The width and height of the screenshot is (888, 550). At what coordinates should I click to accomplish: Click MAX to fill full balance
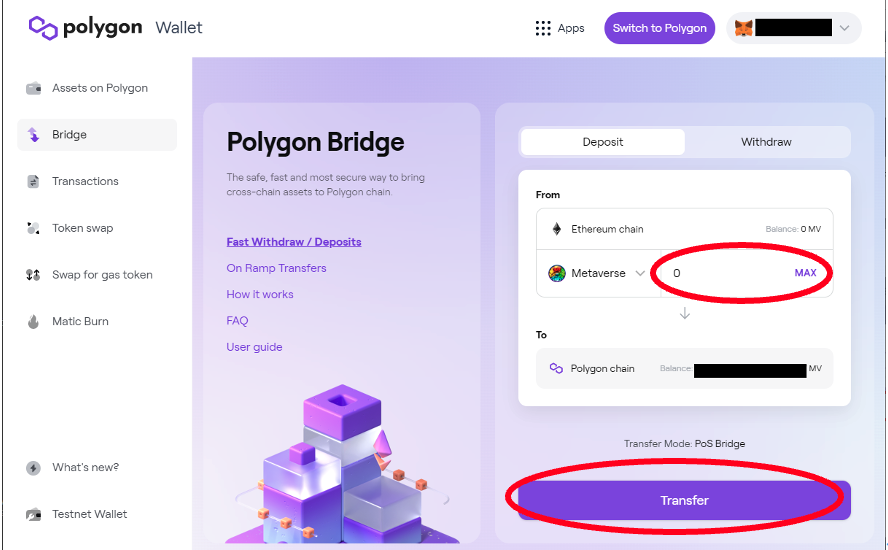[x=805, y=273]
